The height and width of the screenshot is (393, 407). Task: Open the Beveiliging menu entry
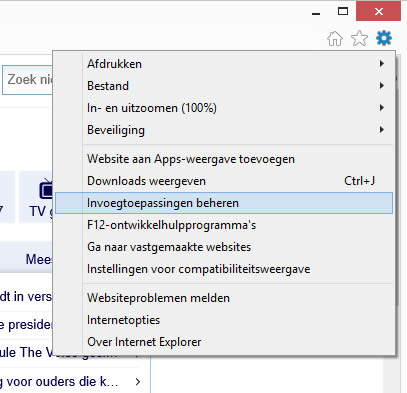[x=224, y=130]
